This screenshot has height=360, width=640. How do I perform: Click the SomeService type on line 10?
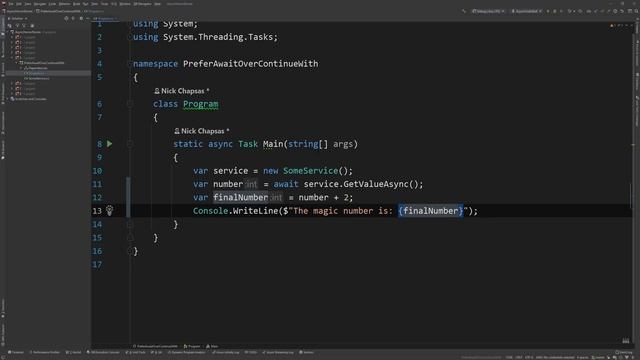(x=311, y=171)
